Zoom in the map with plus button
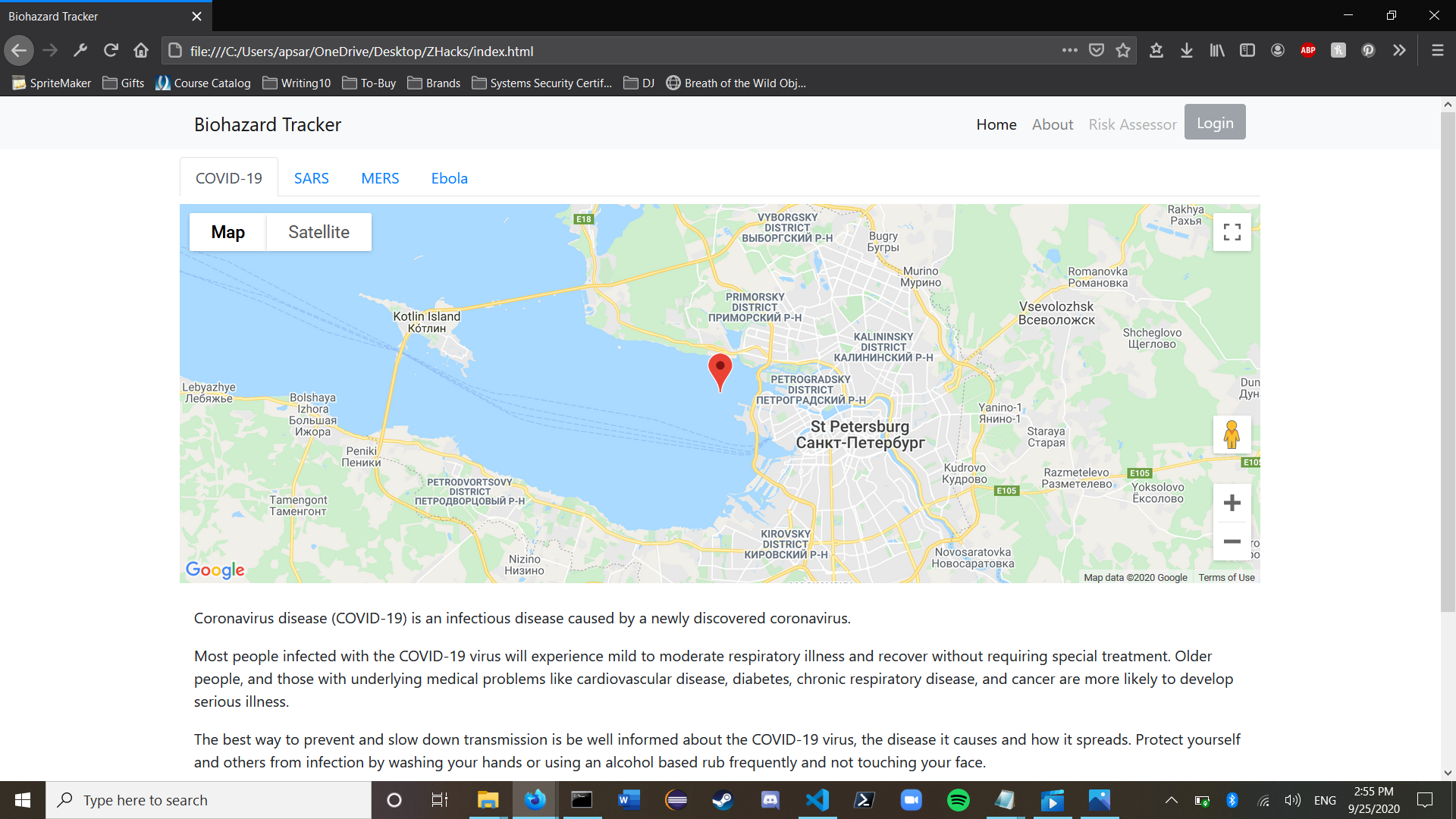The width and height of the screenshot is (1456, 819). (1232, 503)
